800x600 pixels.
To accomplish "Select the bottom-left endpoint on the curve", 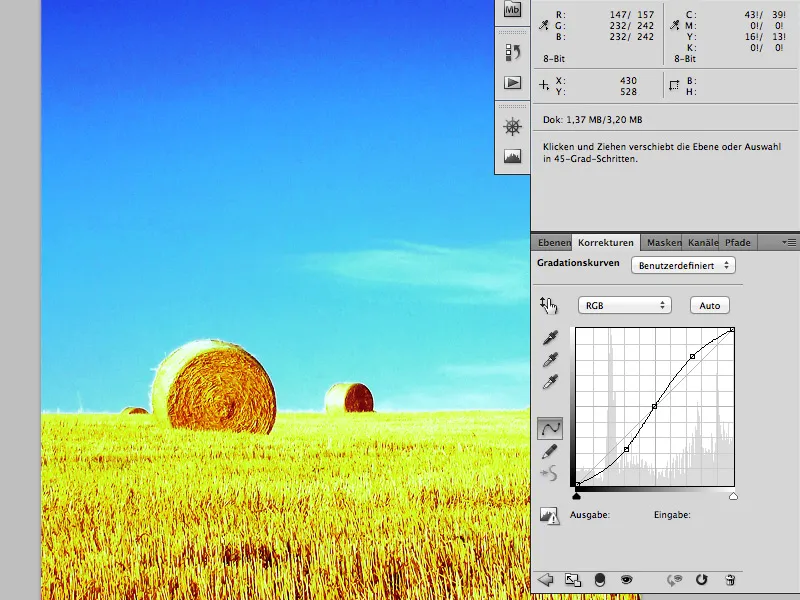I will 578,484.
